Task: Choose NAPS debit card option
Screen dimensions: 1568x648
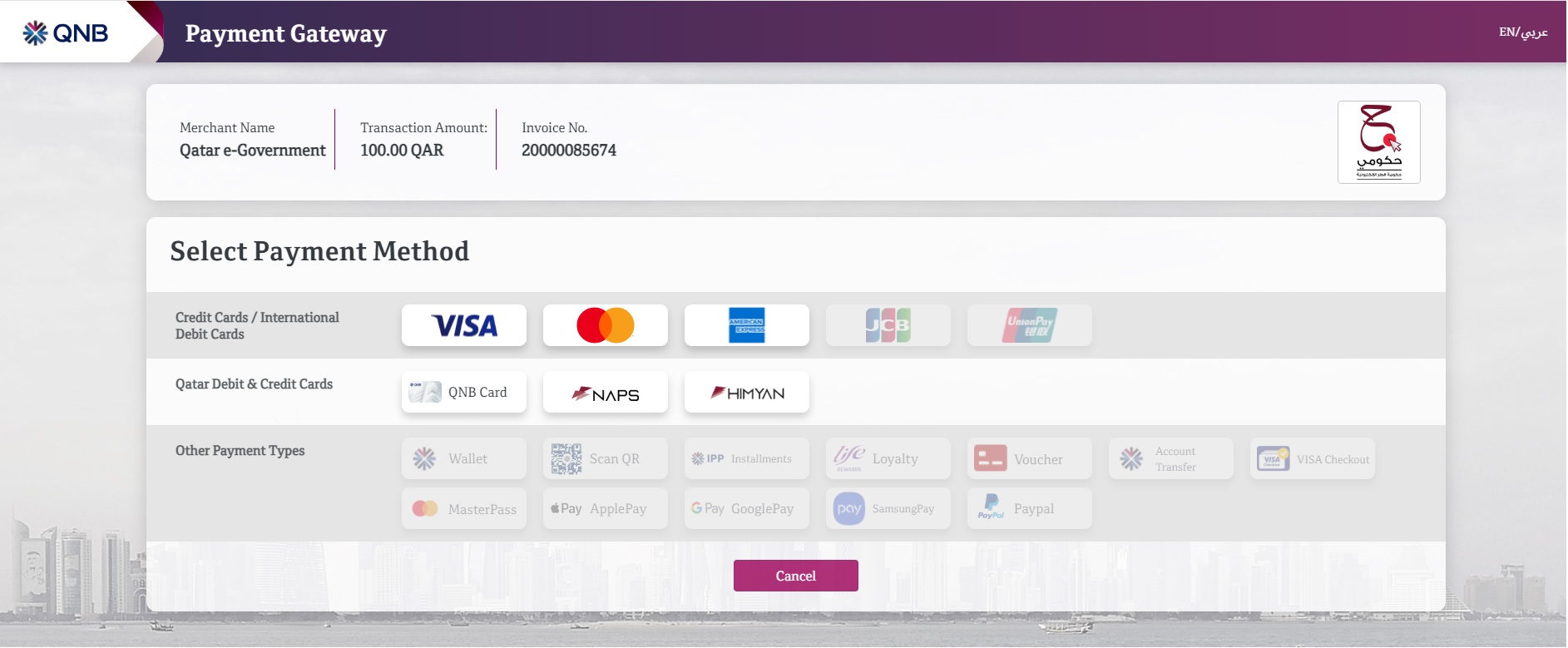Action: point(605,392)
